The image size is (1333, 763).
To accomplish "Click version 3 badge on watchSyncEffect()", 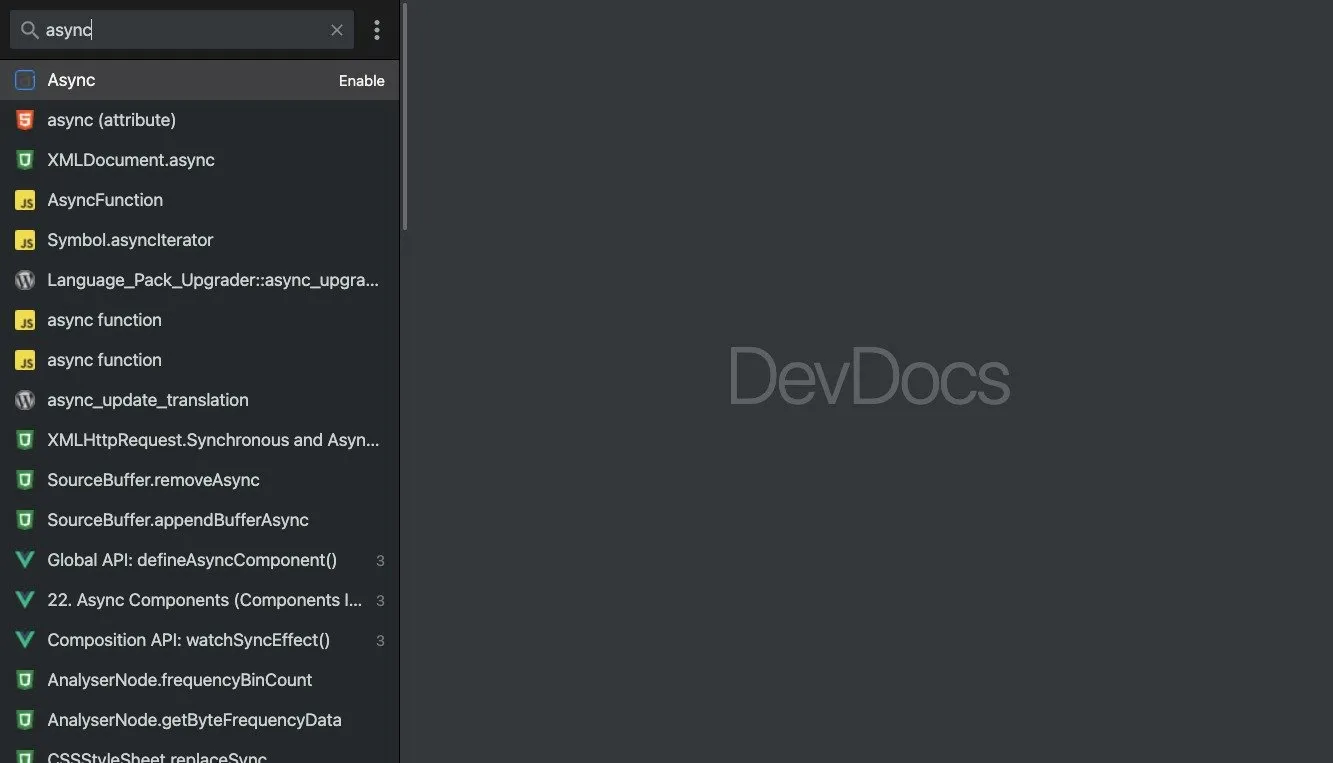I will [380, 641].
